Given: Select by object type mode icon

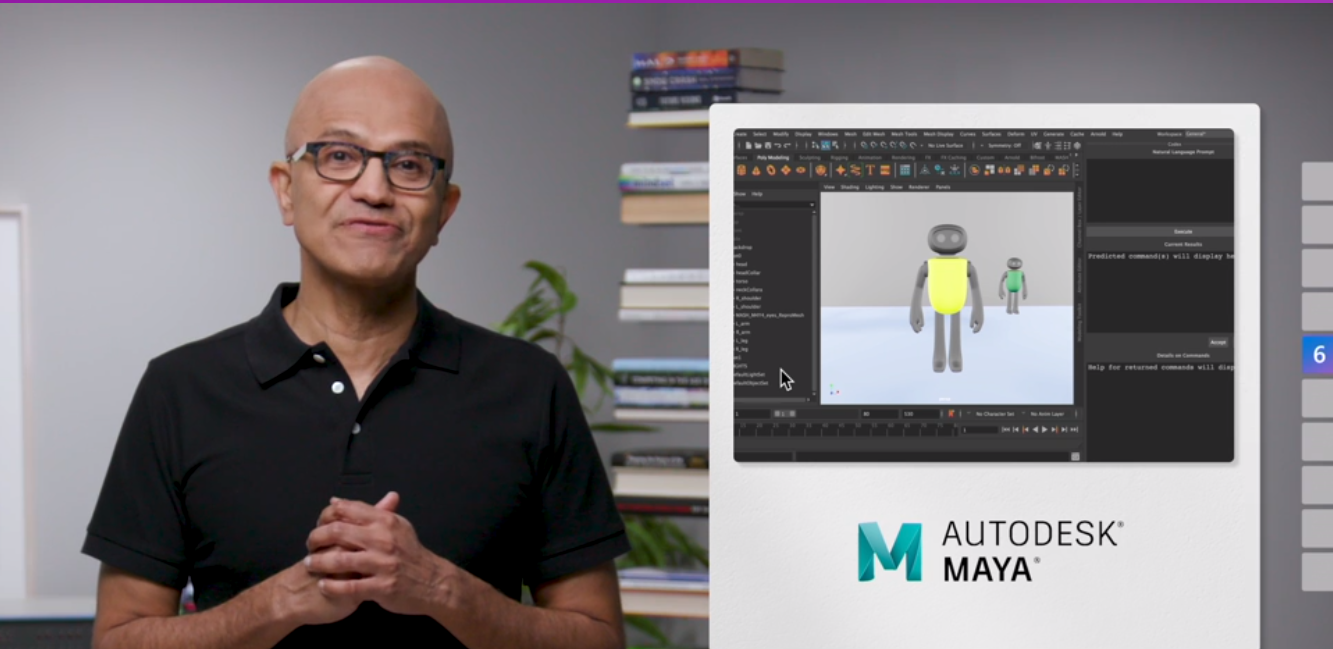Looking at the screenshot, I should (x=826, y=146).
